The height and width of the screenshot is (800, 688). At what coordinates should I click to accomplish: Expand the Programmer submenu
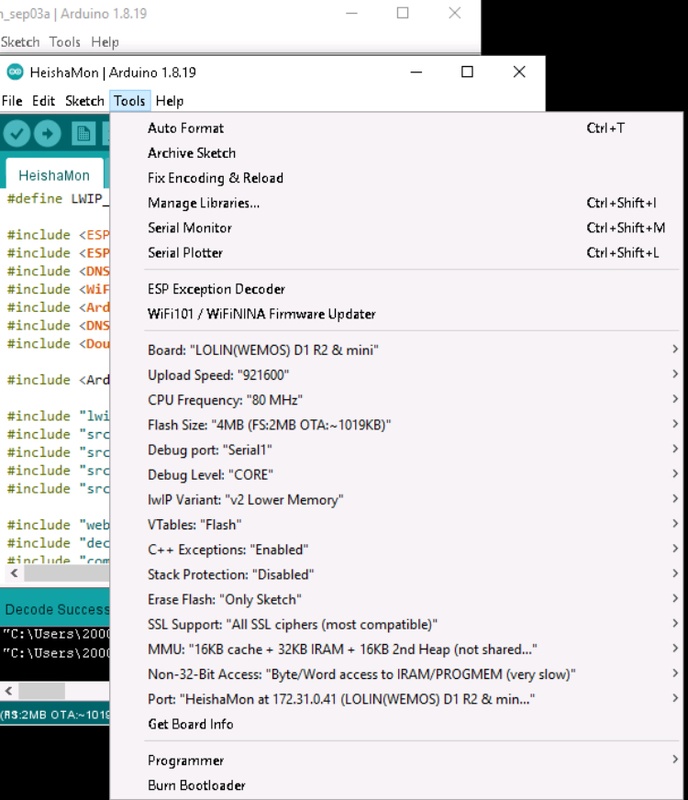coord(397,762)
